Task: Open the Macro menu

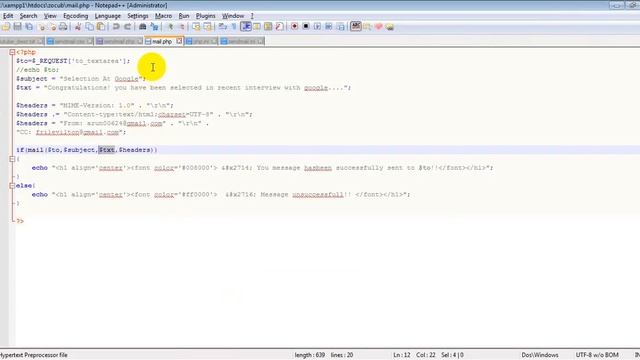Action: [163, 16]
